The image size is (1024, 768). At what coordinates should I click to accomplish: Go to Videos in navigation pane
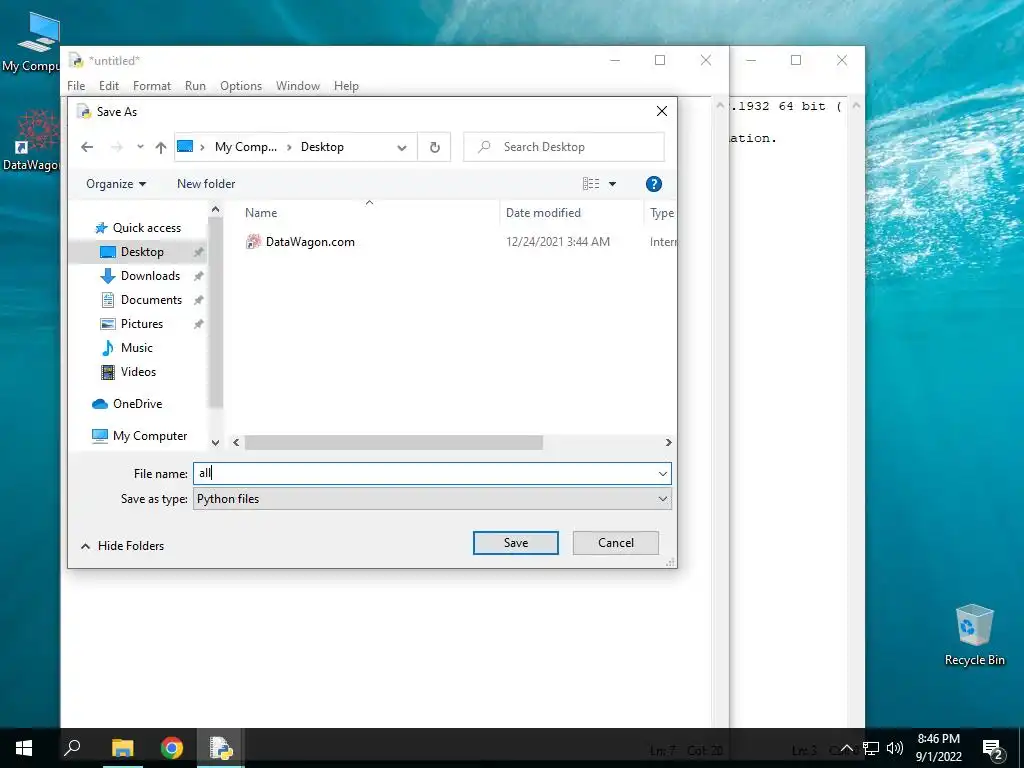coord(138,372)
